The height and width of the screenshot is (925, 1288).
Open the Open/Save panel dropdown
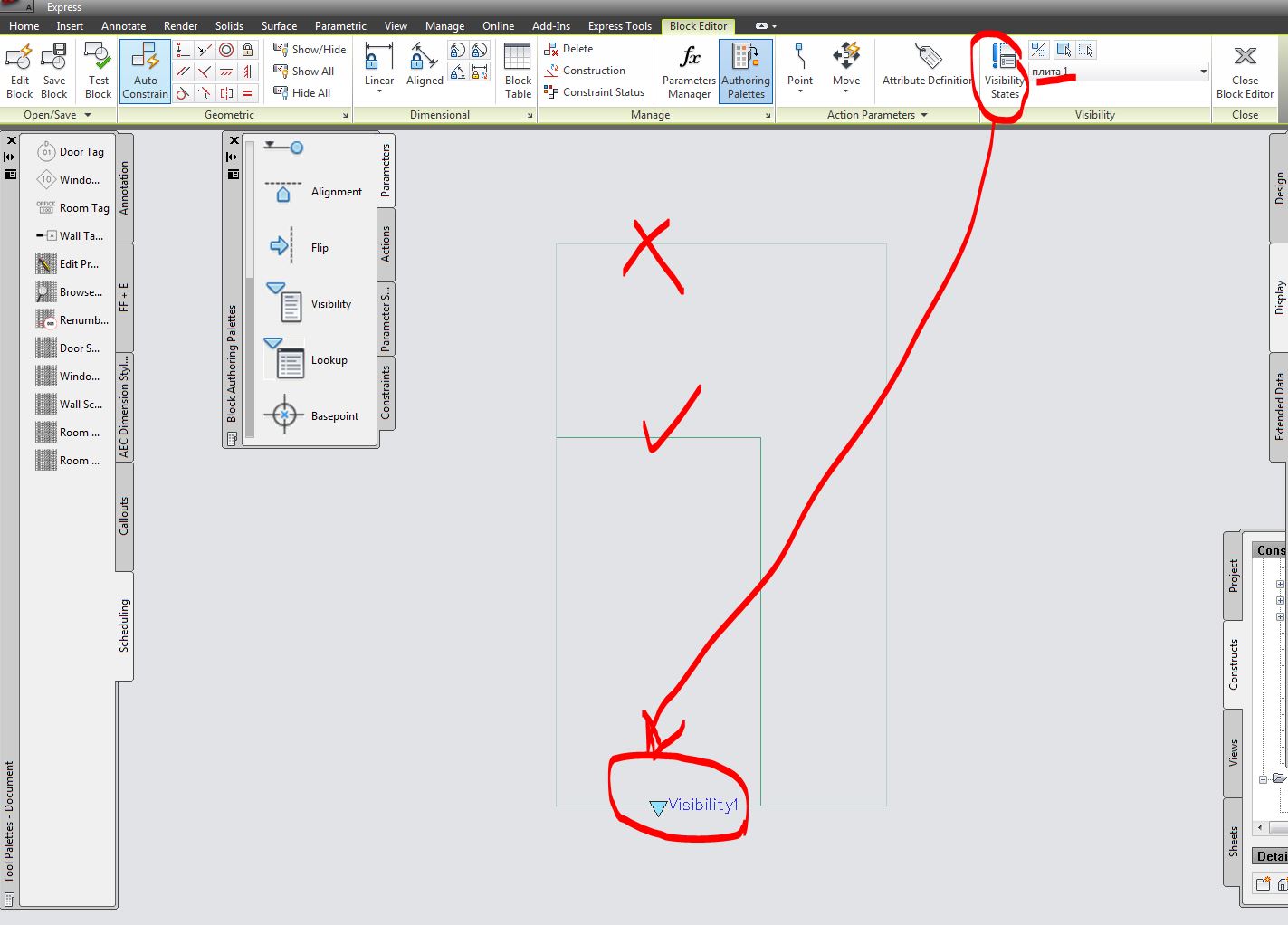[x=87, y=115]
